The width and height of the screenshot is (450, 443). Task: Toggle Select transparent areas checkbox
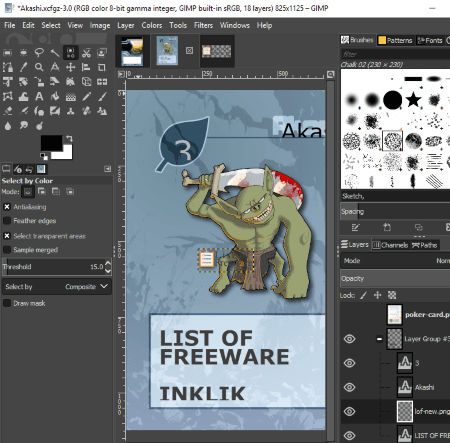(7, 236)
